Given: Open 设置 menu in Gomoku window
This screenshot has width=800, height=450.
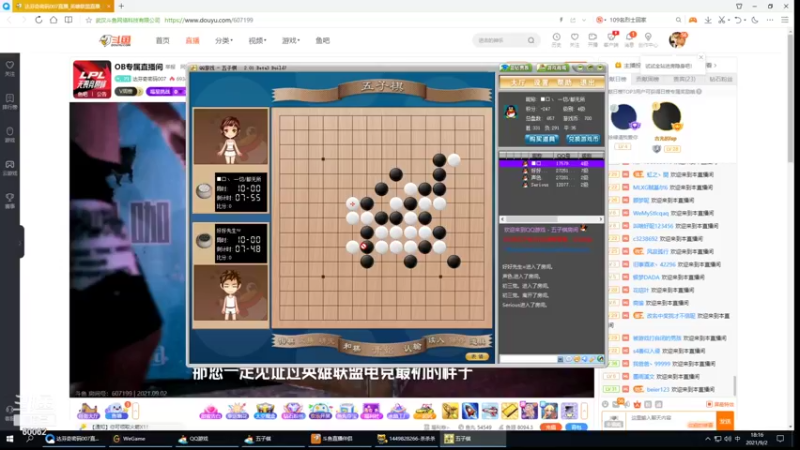Looking at the screenshot, I should pos(541,82).
